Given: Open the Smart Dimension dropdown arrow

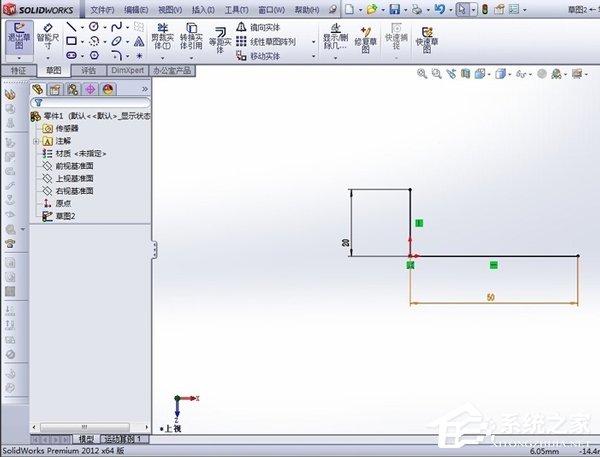Looking at the screenshot, I should pos(48,58).
